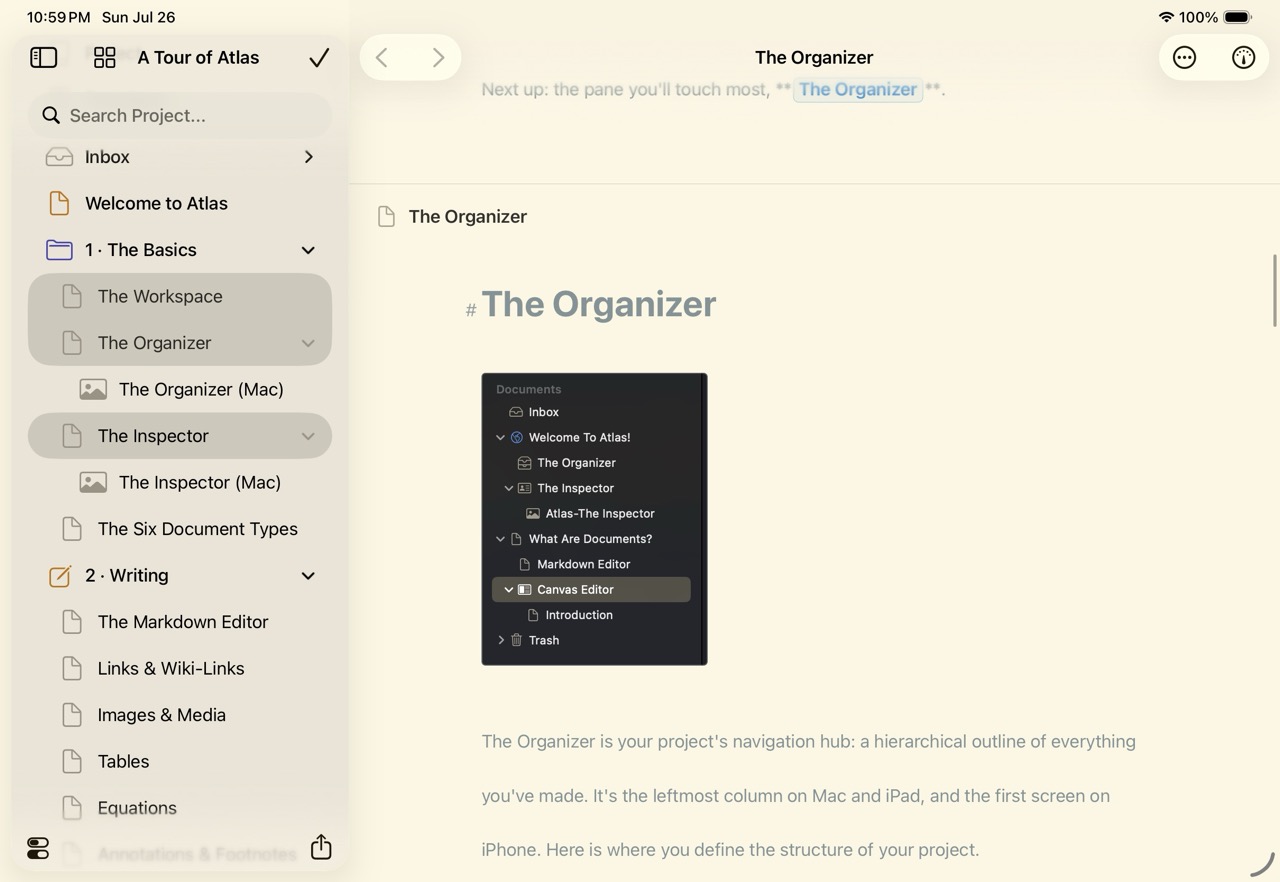
Task: Go forward with the right arrow
Action: (438, 58)
